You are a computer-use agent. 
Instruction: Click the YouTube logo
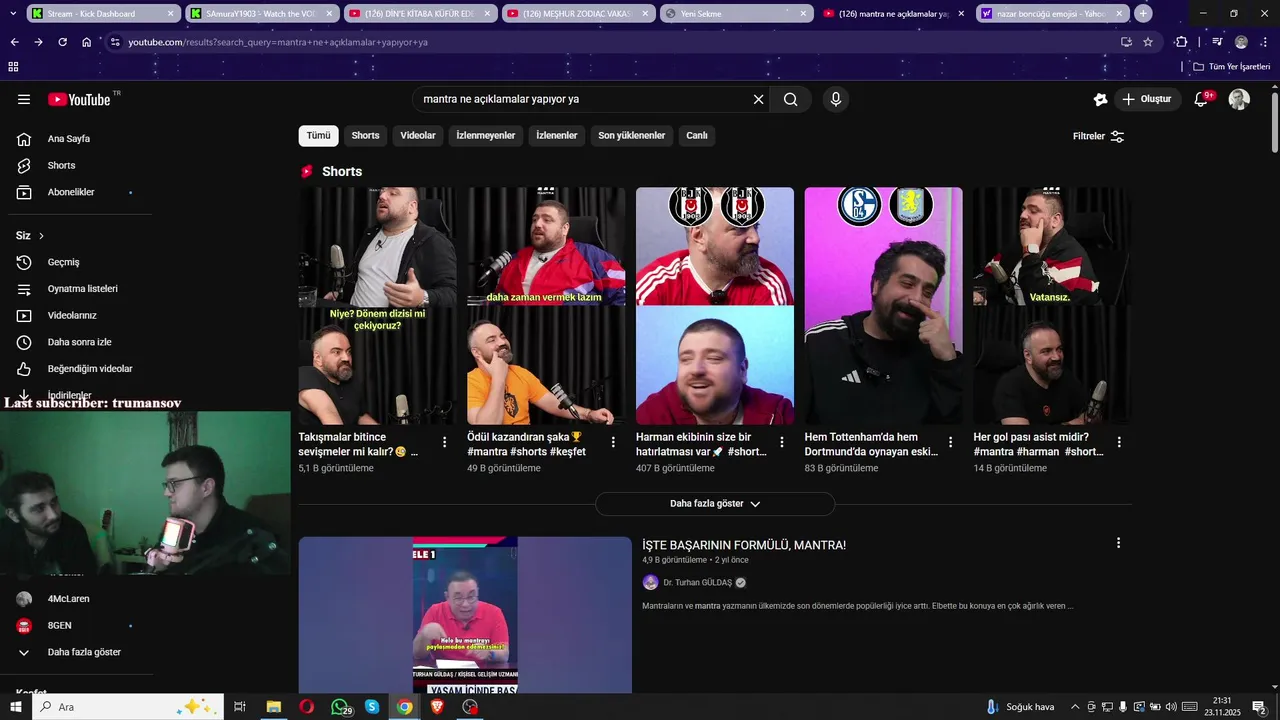coord(79,99)
